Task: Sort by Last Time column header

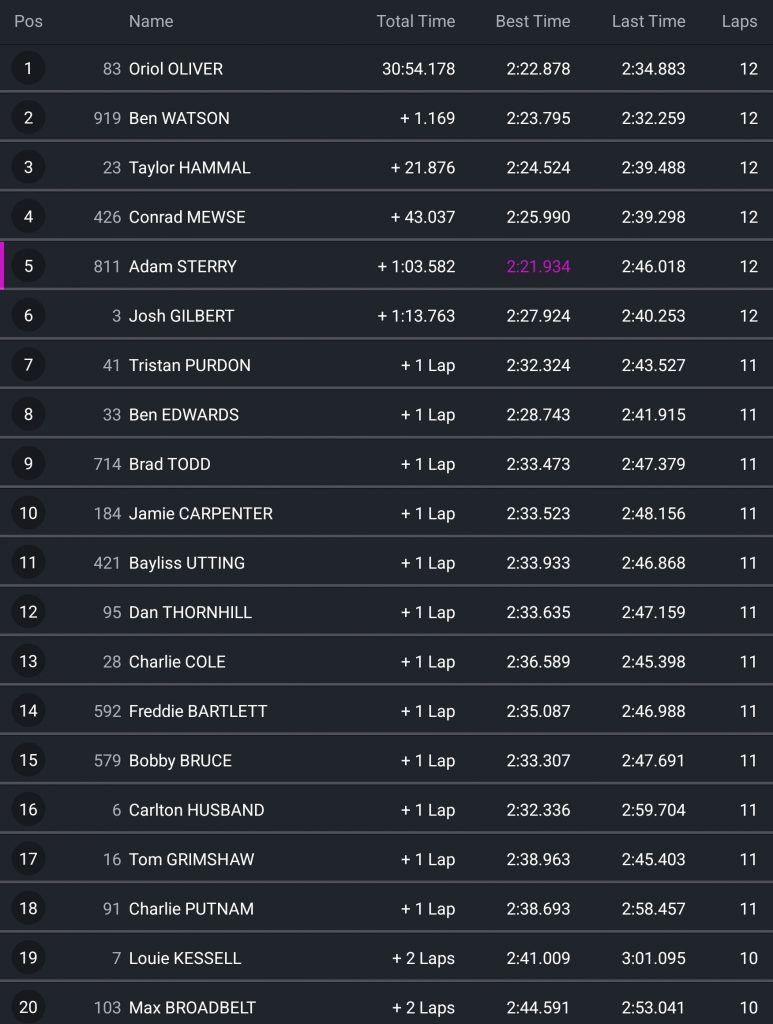Action: pyautogui.click(x=648, y=21)
